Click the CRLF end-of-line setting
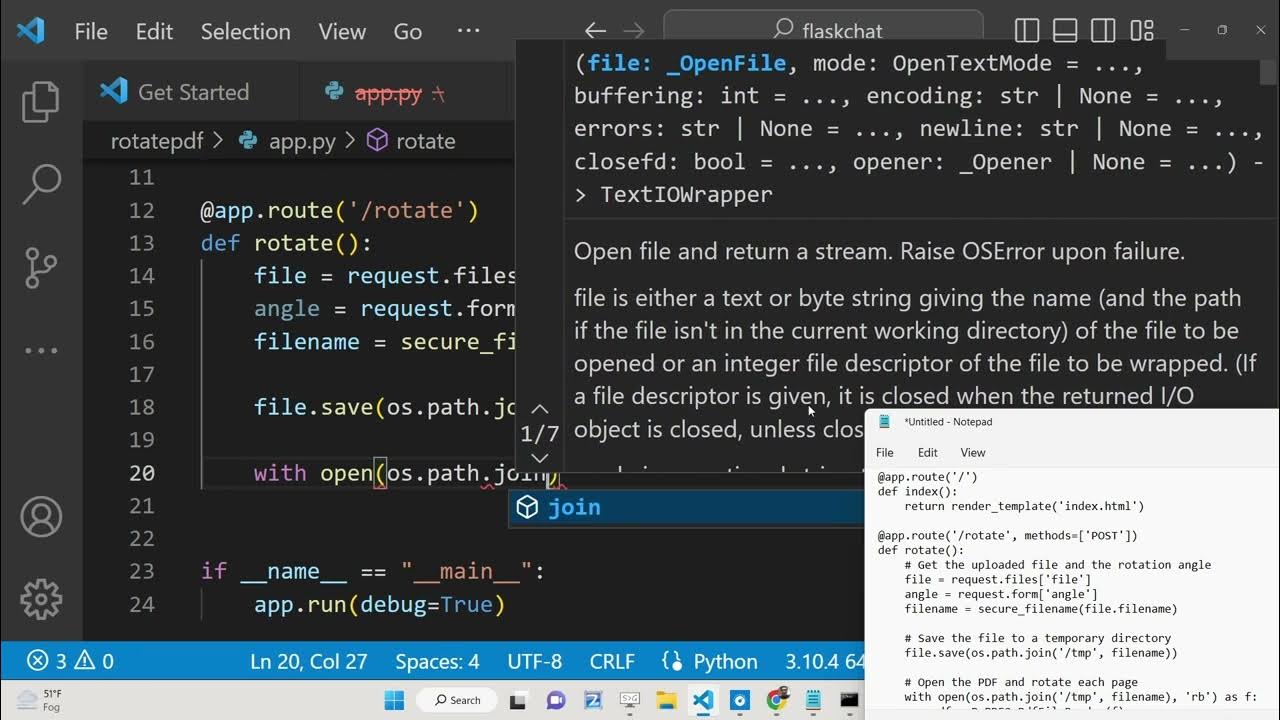This screenshot has width=1280, height=720. (x=611, y=661)
